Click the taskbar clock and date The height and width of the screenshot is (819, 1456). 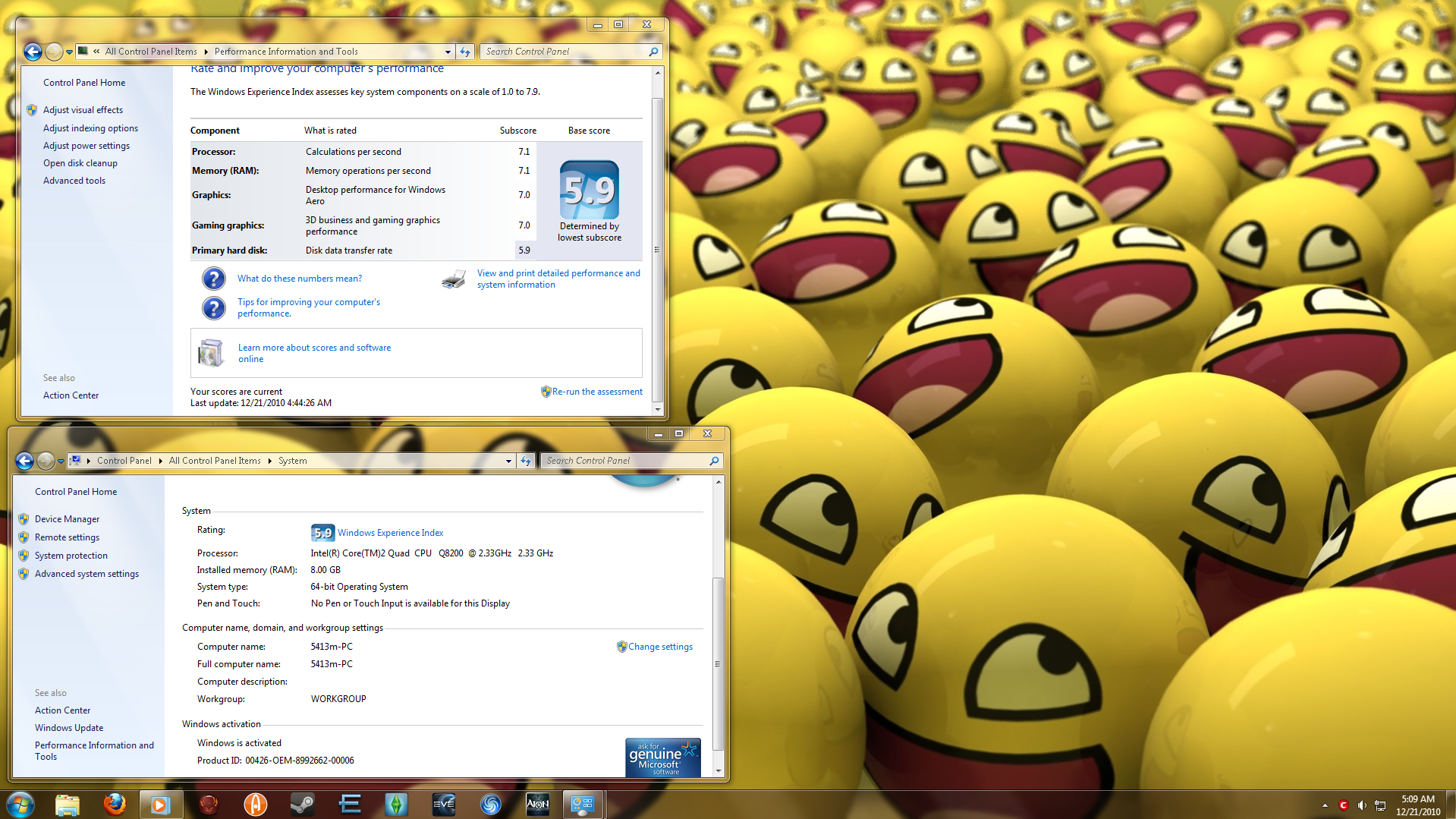[x=1418, y=805]
